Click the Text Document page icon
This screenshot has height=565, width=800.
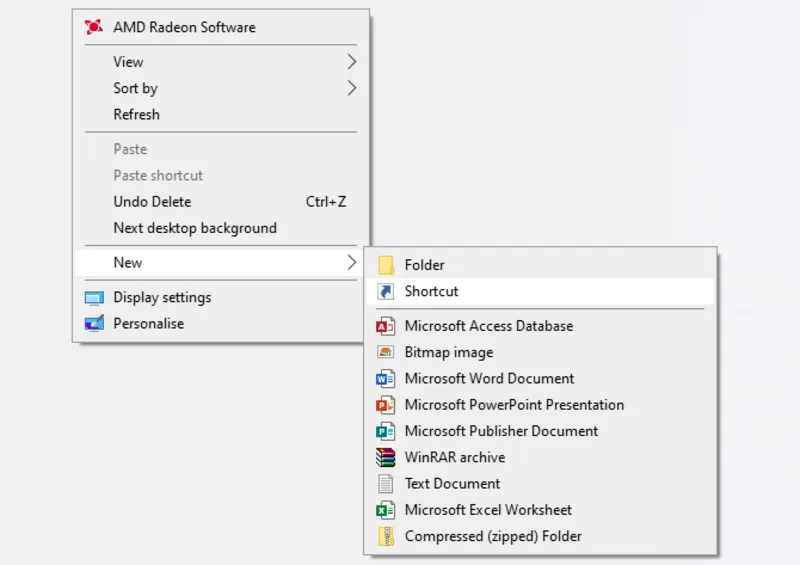click(x=386, y=484)
